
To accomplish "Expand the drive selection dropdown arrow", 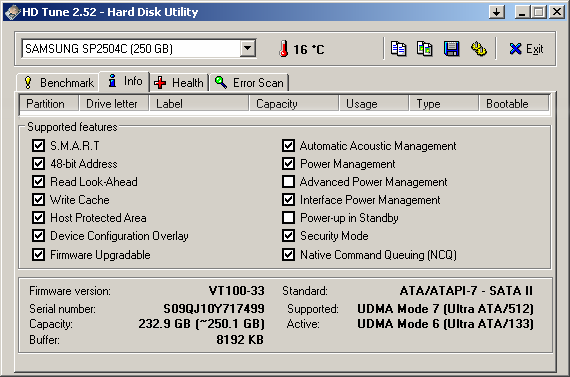I will [x=248, y=48].
